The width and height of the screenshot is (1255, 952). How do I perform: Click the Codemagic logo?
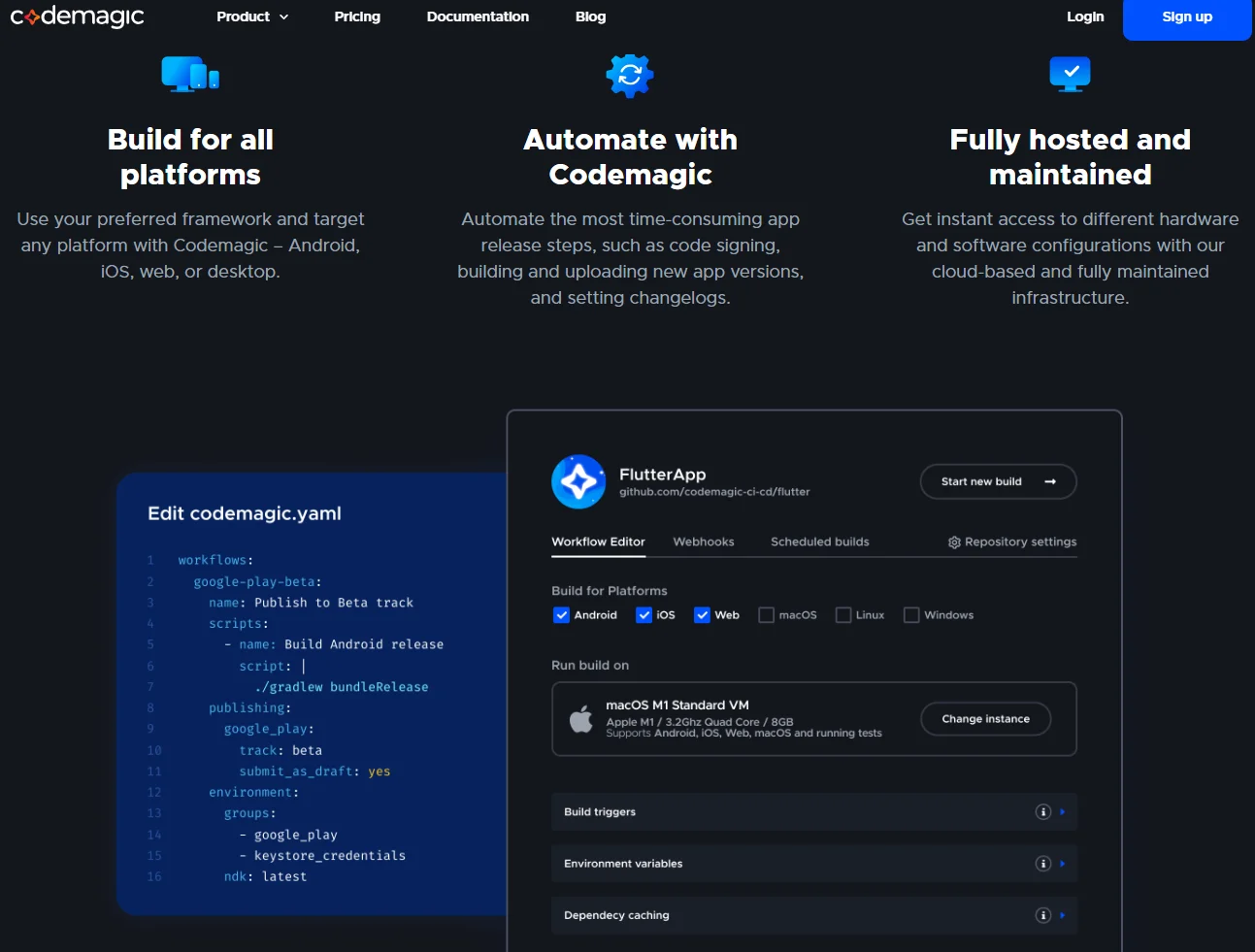pyautogui.click(x=77, y=16)
